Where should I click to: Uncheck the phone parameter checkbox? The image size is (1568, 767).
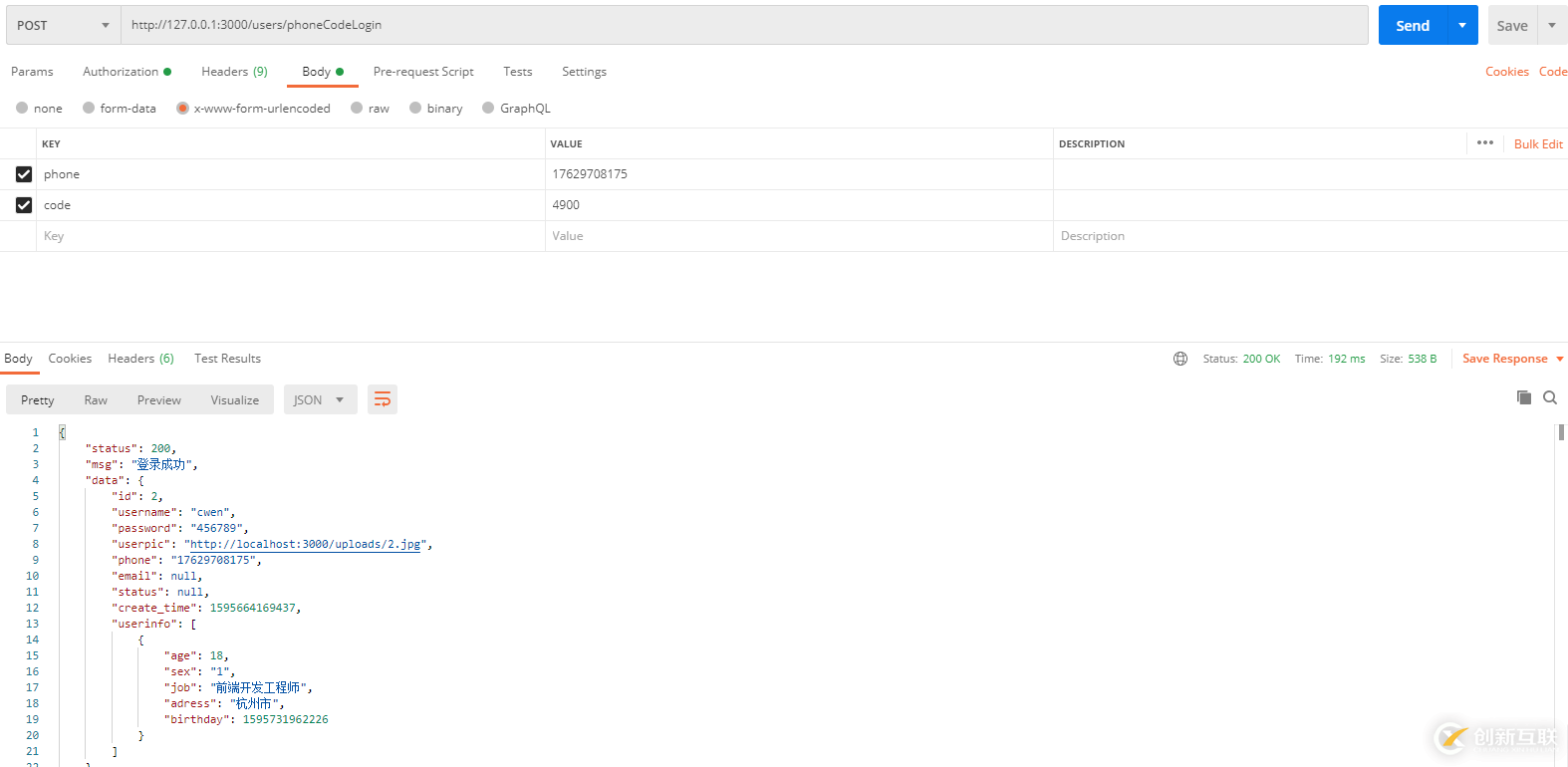click(x=24, y=174)
